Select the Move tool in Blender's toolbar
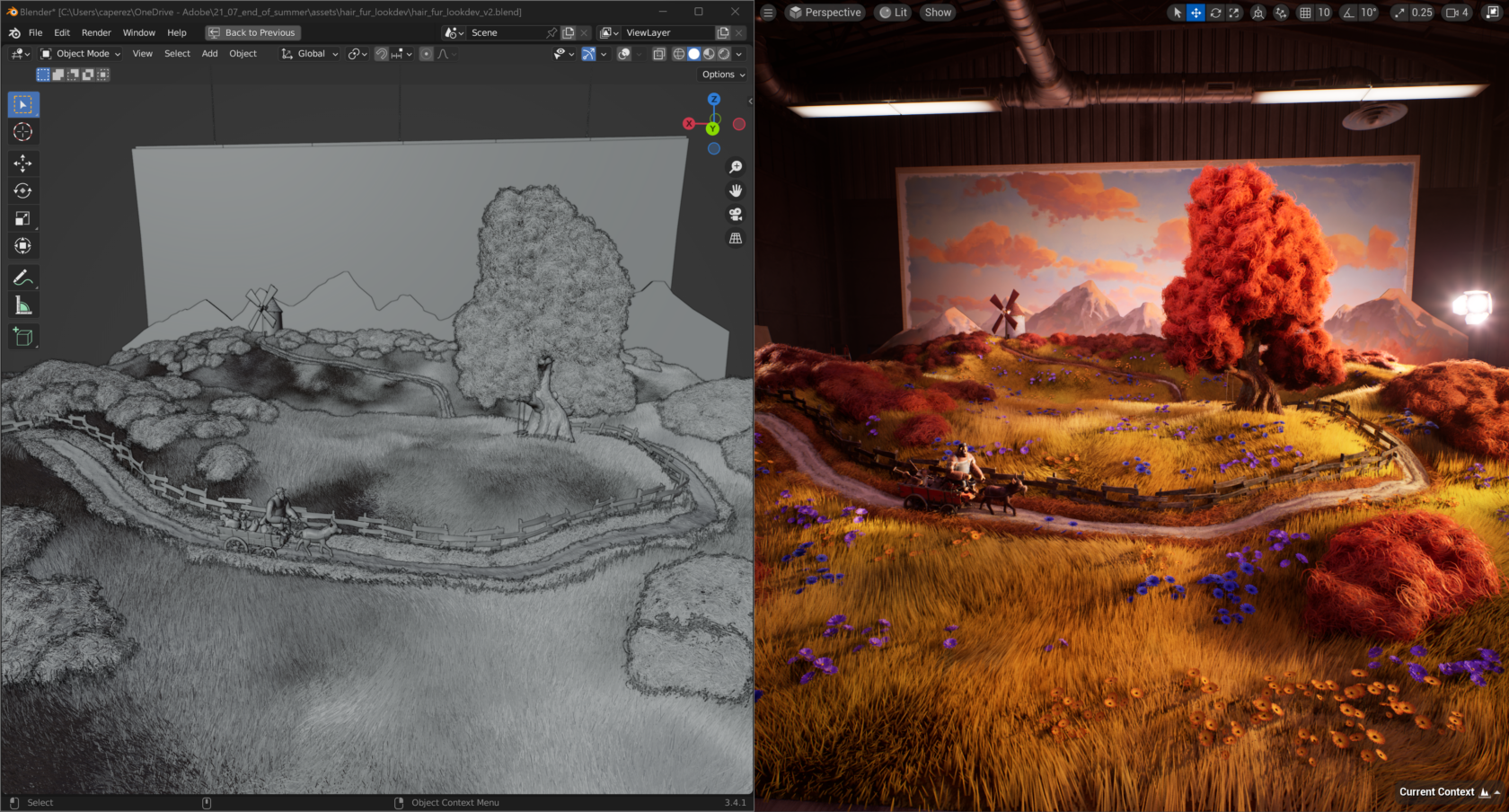The height and width of the screenshot is (812, 1509). [23, 163]
